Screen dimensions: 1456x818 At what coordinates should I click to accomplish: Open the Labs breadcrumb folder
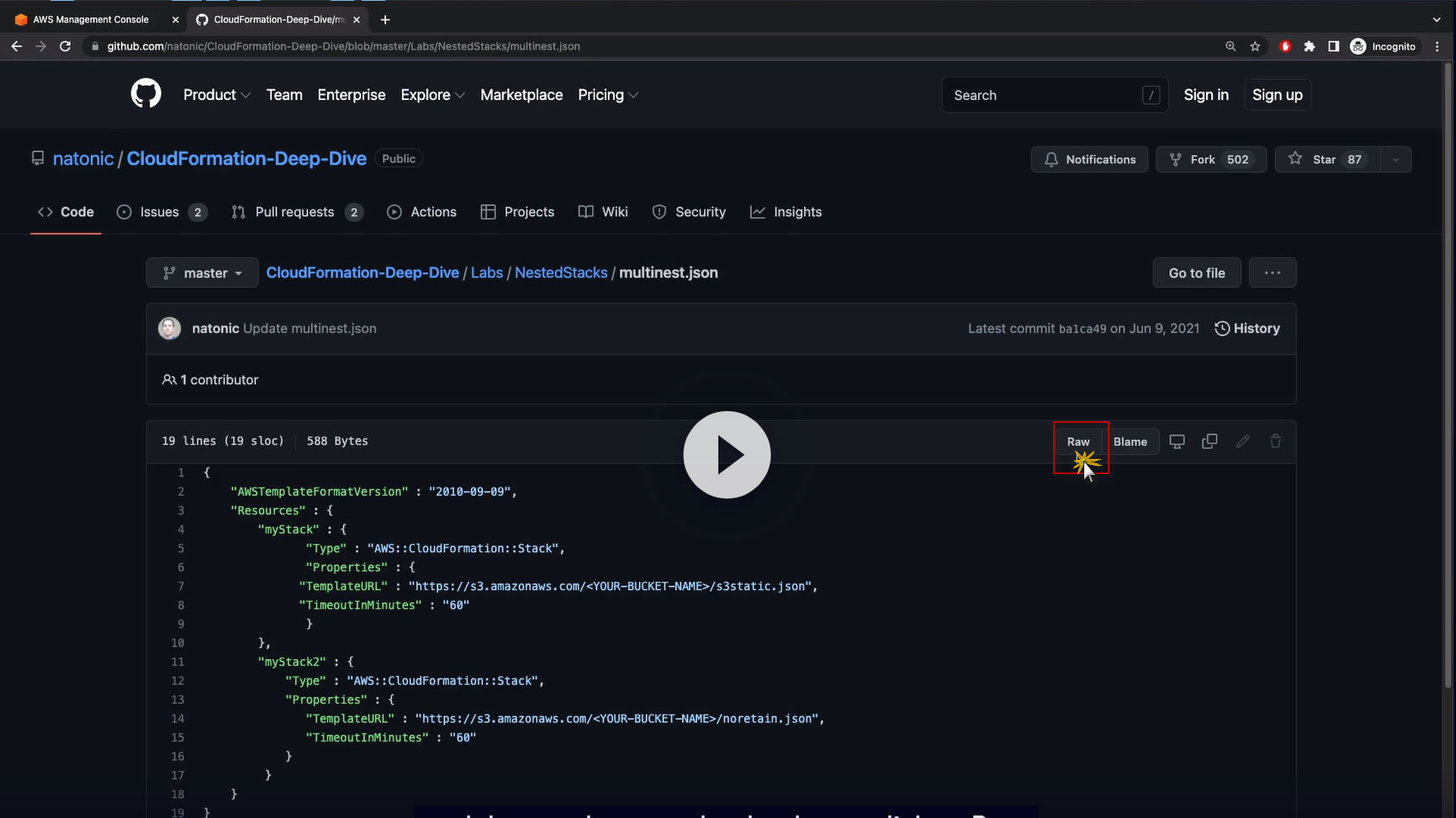click(487, 272)
